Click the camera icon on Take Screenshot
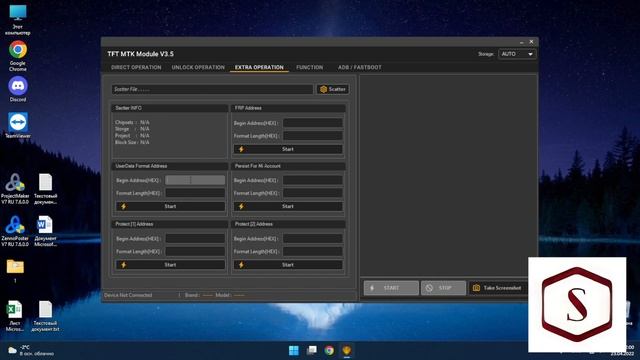Screen dimensions: 640x360 [476, 288]
